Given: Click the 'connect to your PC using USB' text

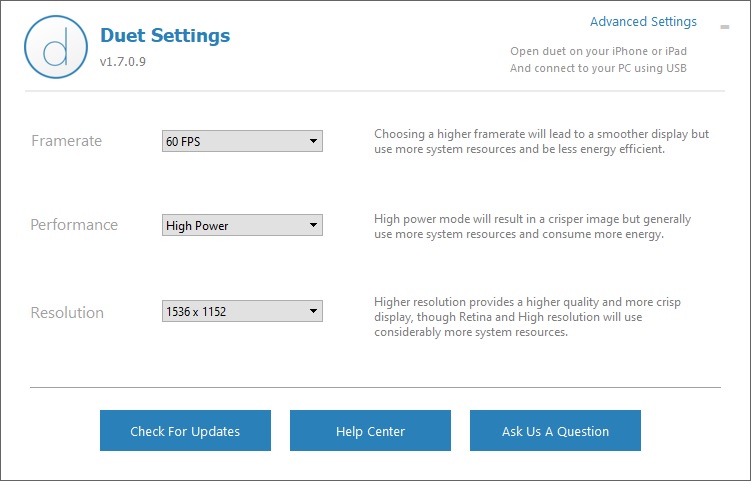Looking at the screenshot, I should coord(598,68).
